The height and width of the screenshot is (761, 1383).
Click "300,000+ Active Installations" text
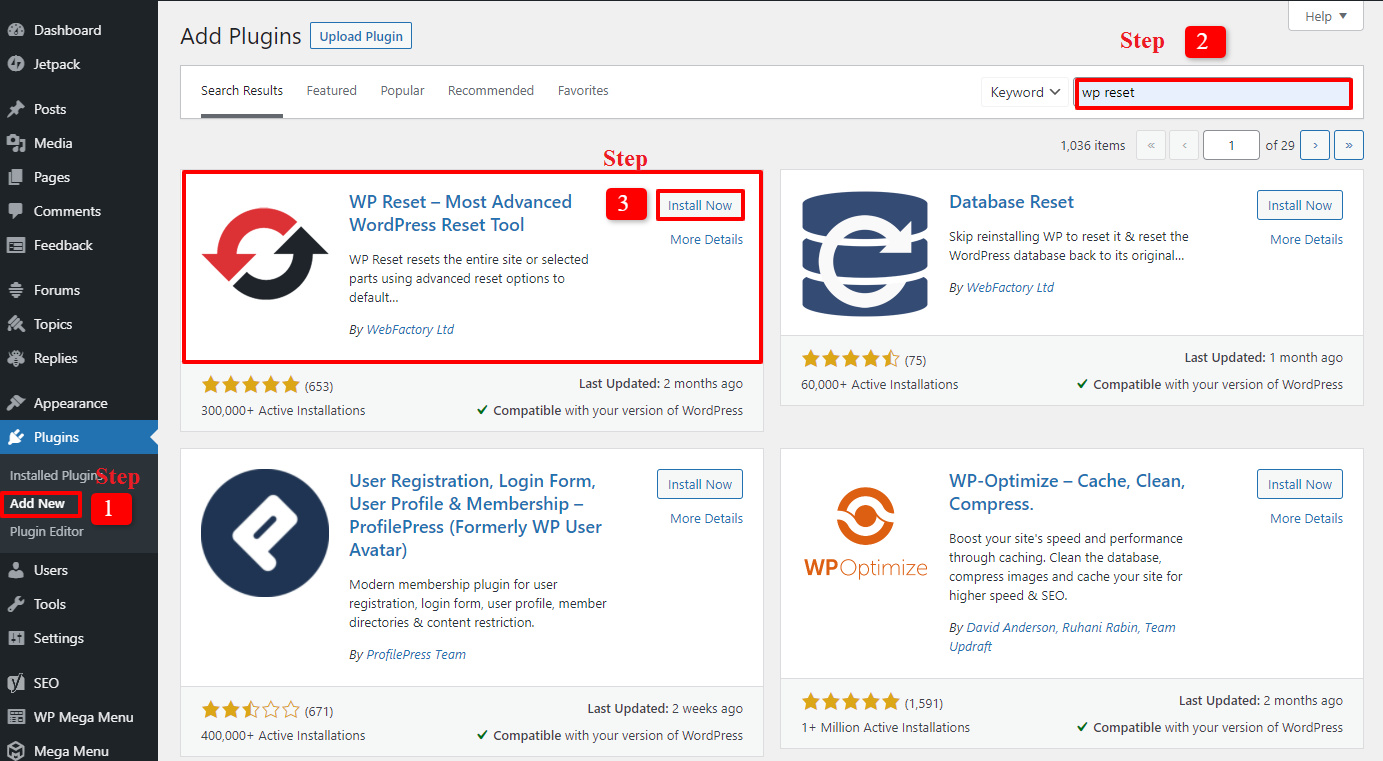coord(283,410)
